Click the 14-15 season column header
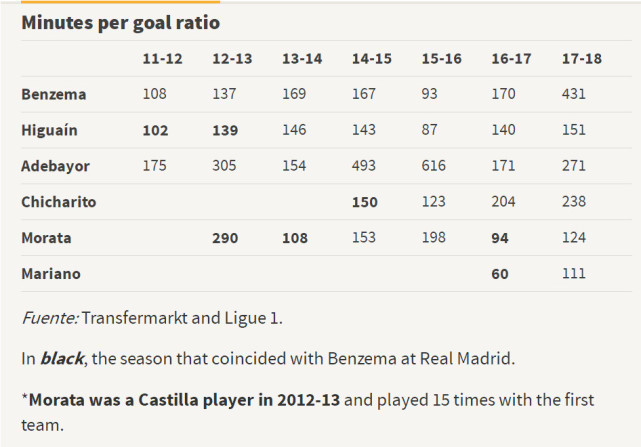This screenshot has width=641, height=447. click(x=371, y=59)
